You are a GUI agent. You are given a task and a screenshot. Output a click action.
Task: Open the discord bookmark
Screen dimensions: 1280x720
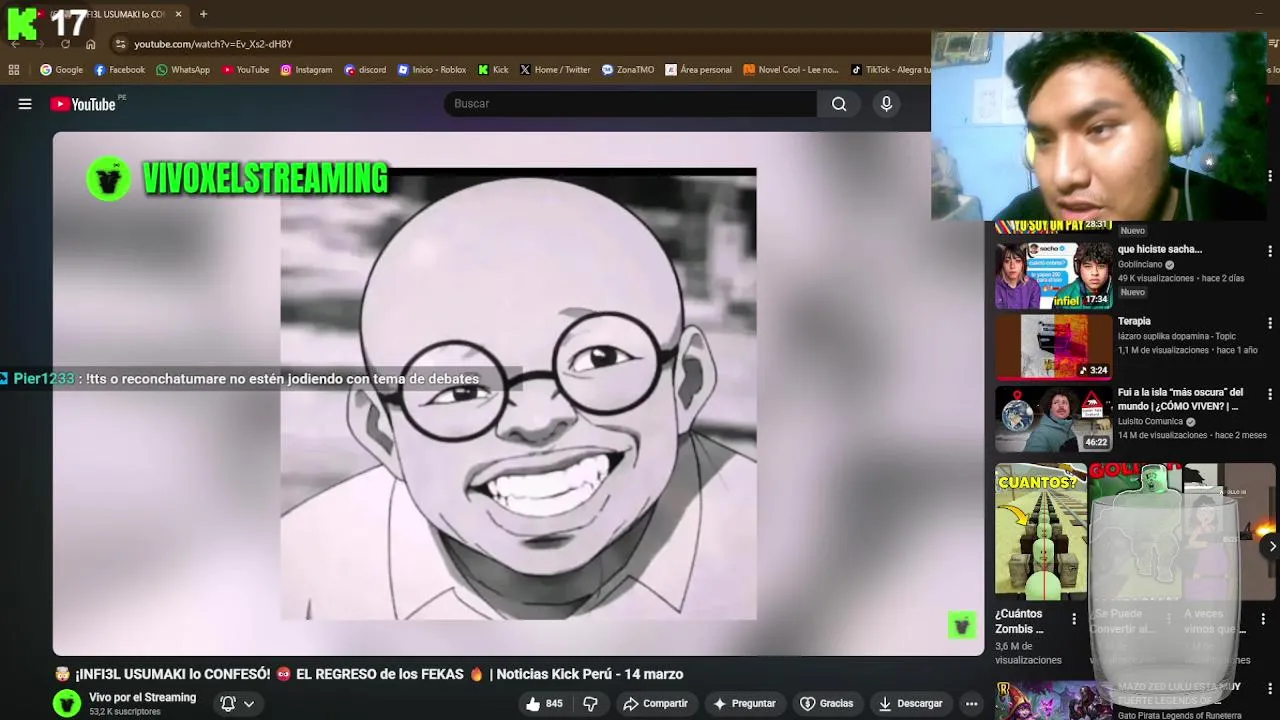point(365,70)
